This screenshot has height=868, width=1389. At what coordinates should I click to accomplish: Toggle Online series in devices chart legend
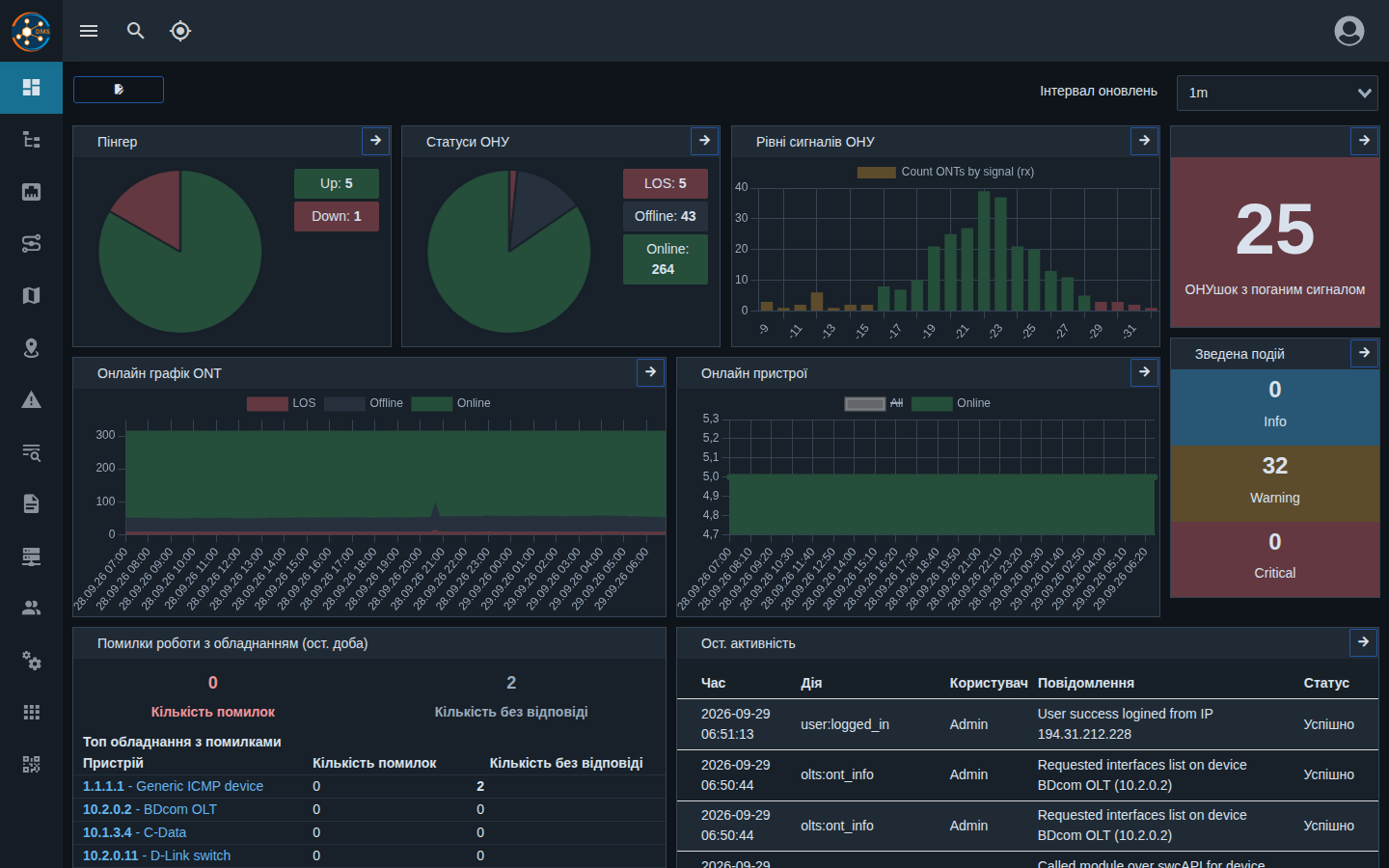(x=951, y=403)
